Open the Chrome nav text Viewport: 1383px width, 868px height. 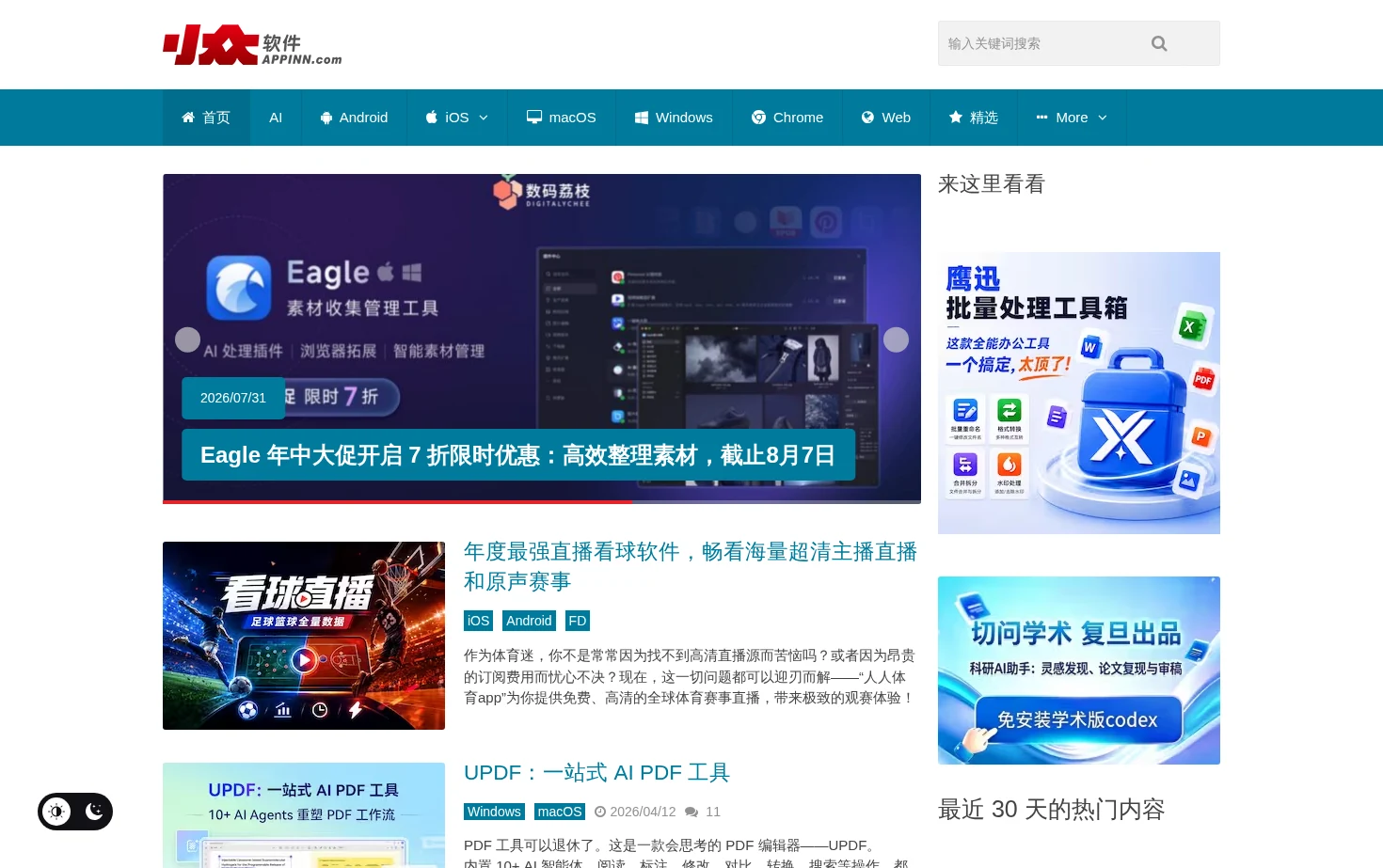(x=798, y=118)
